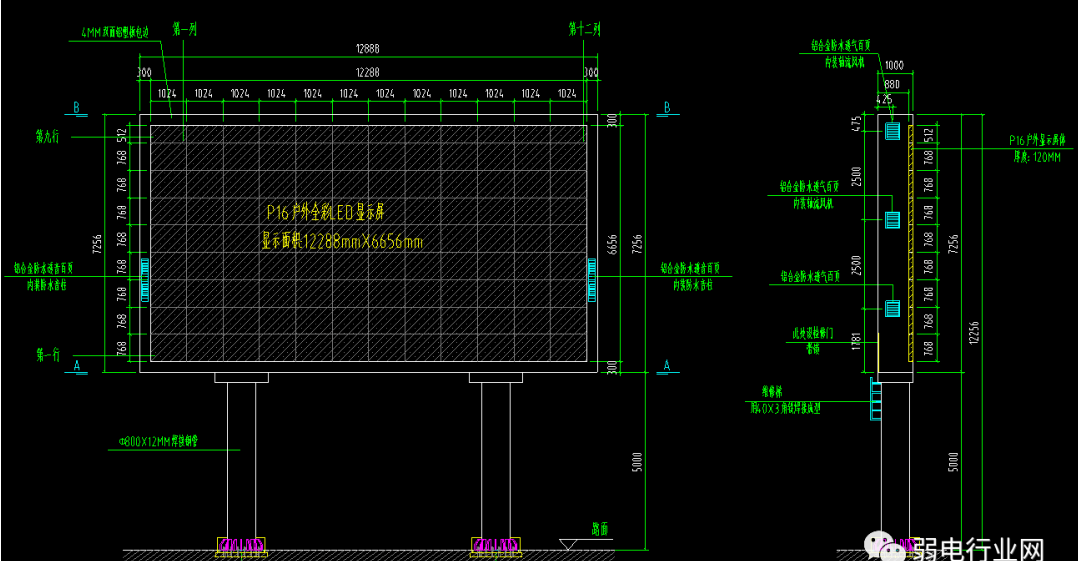Image resolution: width=1078 pixels, height=561 pixels.
Task: Click the 12888 overall width dimension
Action: pyautogui.click(x=368, y=49)
